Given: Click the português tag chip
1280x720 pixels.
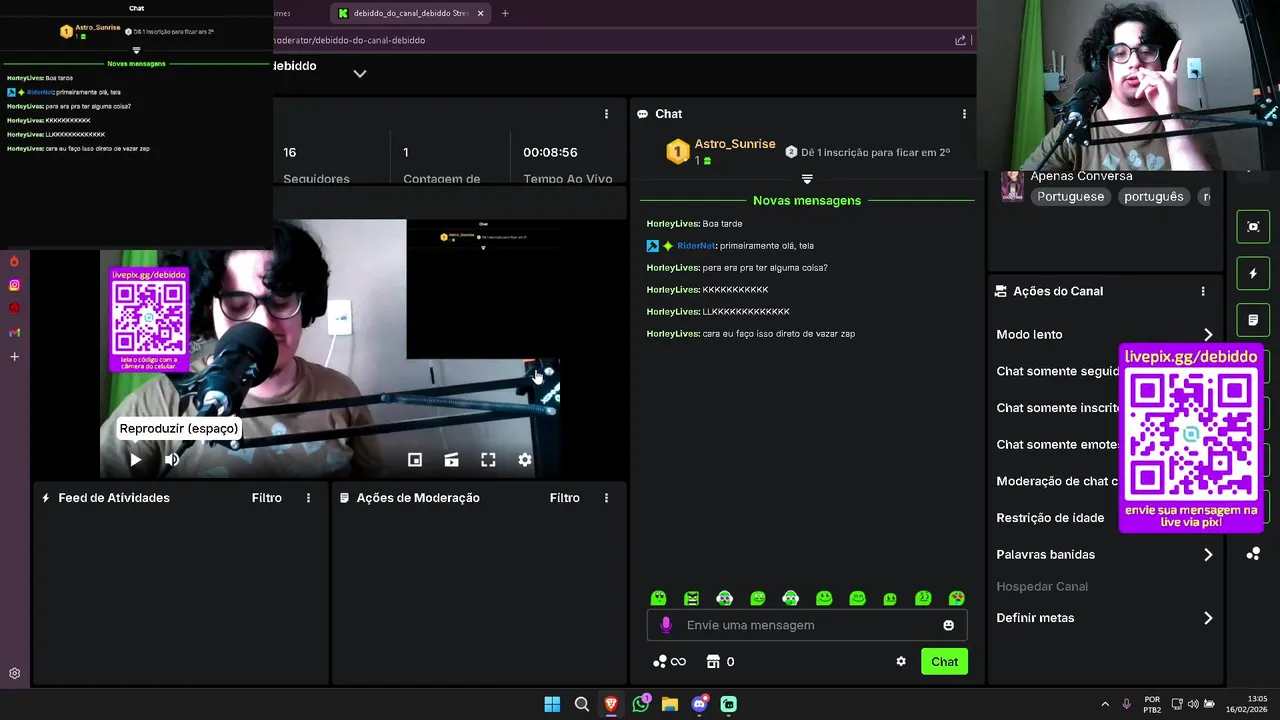Looking at the screenshot, I should (1154, 196).
